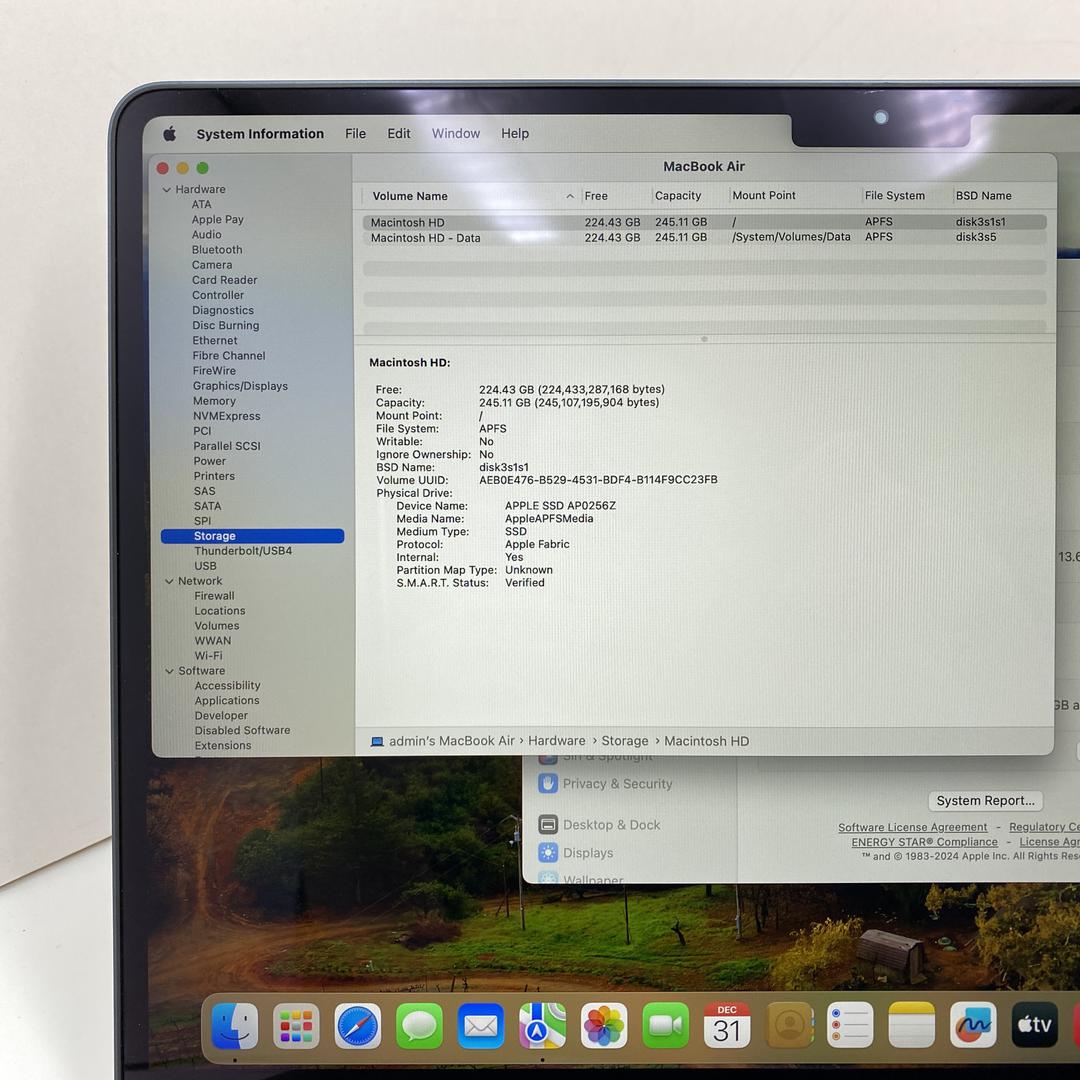The width and height of the screenshot is (1080, 1080).
Task: Sort by the Volume Name column header
Action: (x=410, y=196)
